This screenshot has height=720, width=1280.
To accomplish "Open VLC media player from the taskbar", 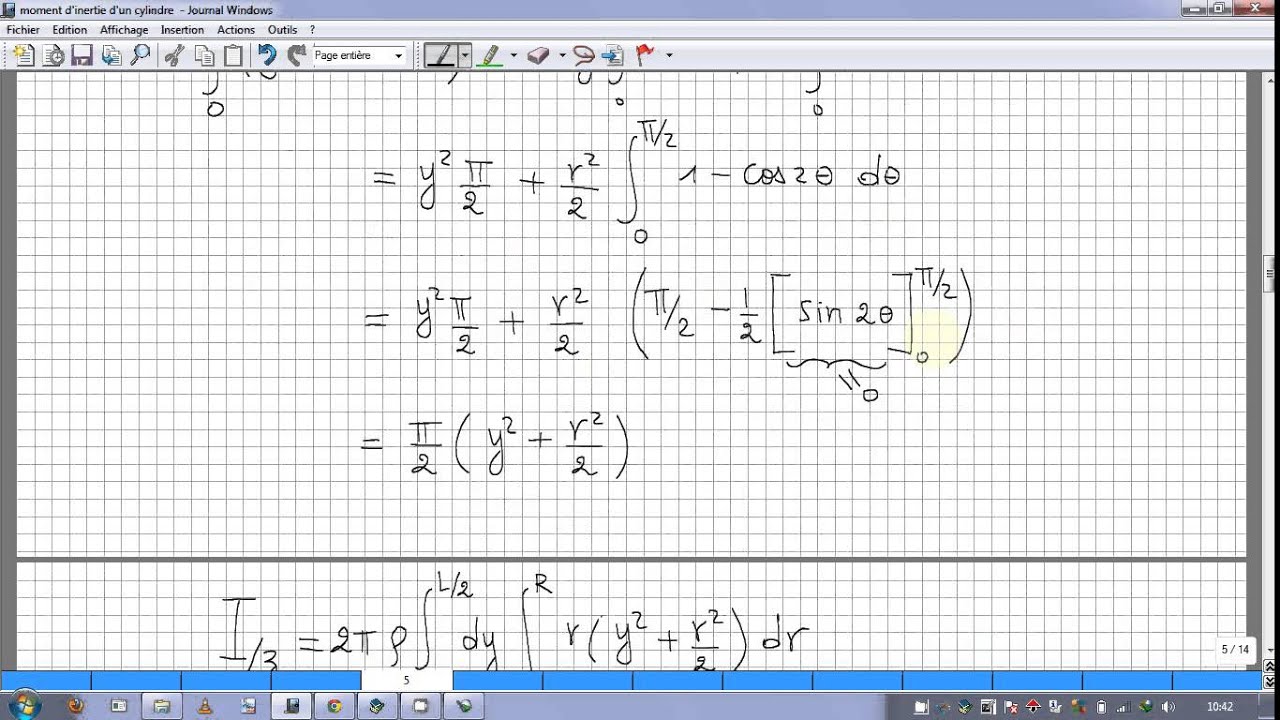I will 205,706.
